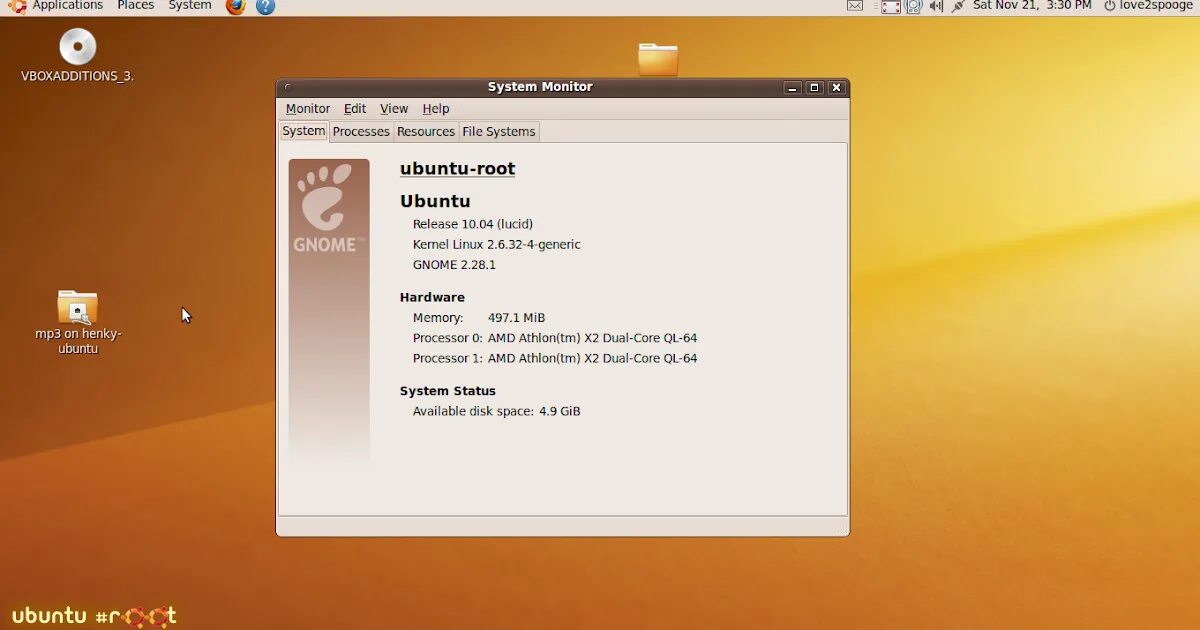Click the Hardware section heading

(x=432, y=297)
